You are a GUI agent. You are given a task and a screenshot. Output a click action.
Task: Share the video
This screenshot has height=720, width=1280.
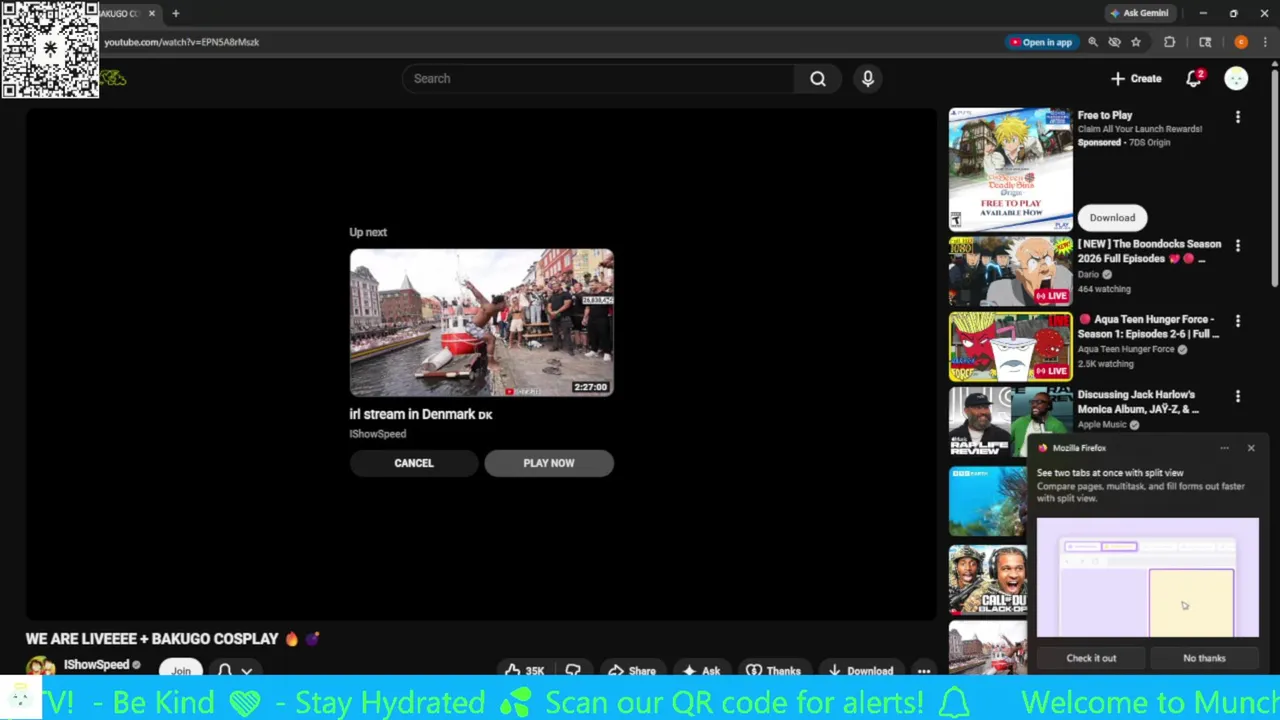click(632, 671)
